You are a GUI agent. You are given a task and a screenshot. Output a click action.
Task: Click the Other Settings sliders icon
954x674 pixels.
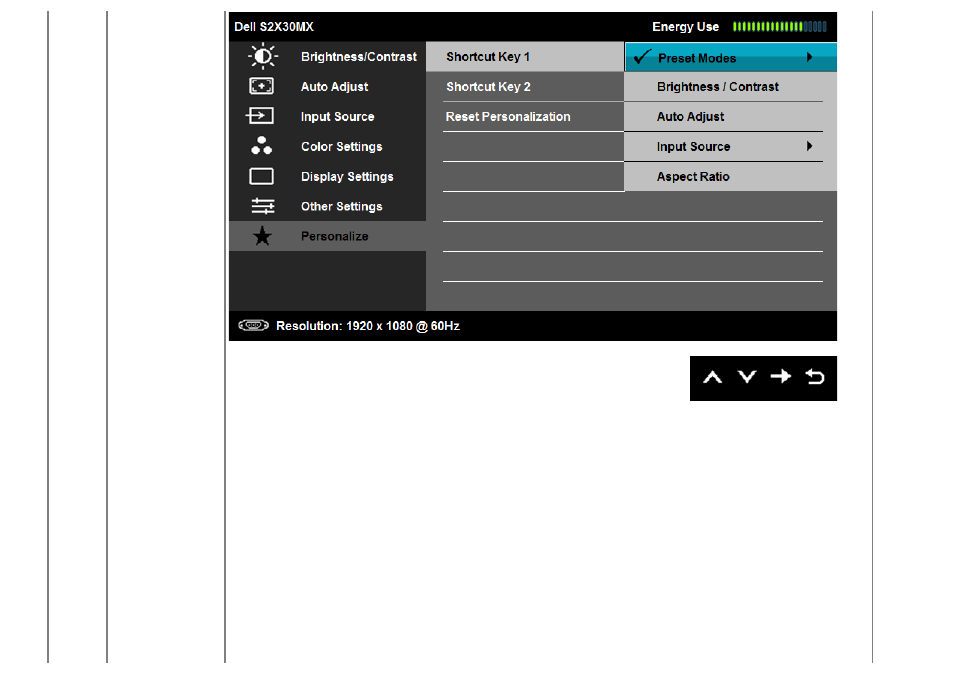(x=263, y=206)
